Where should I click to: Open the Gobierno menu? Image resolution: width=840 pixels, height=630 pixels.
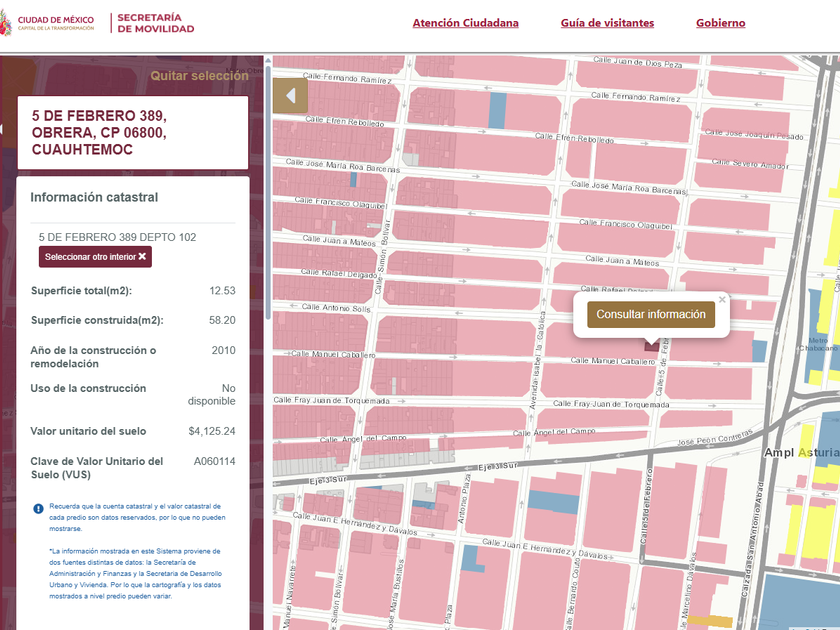pos(720,23)
